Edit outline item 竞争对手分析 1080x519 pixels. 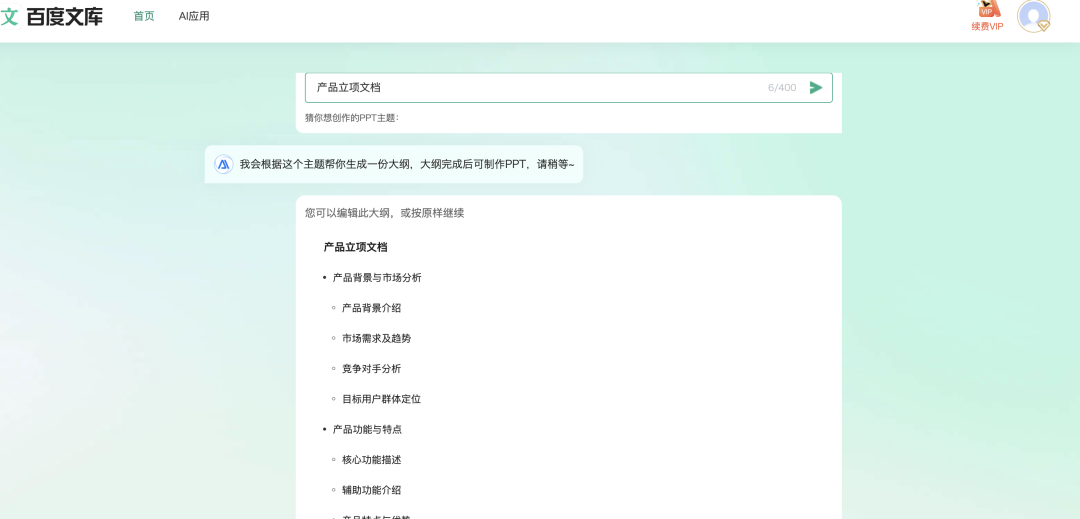point(371,368)
